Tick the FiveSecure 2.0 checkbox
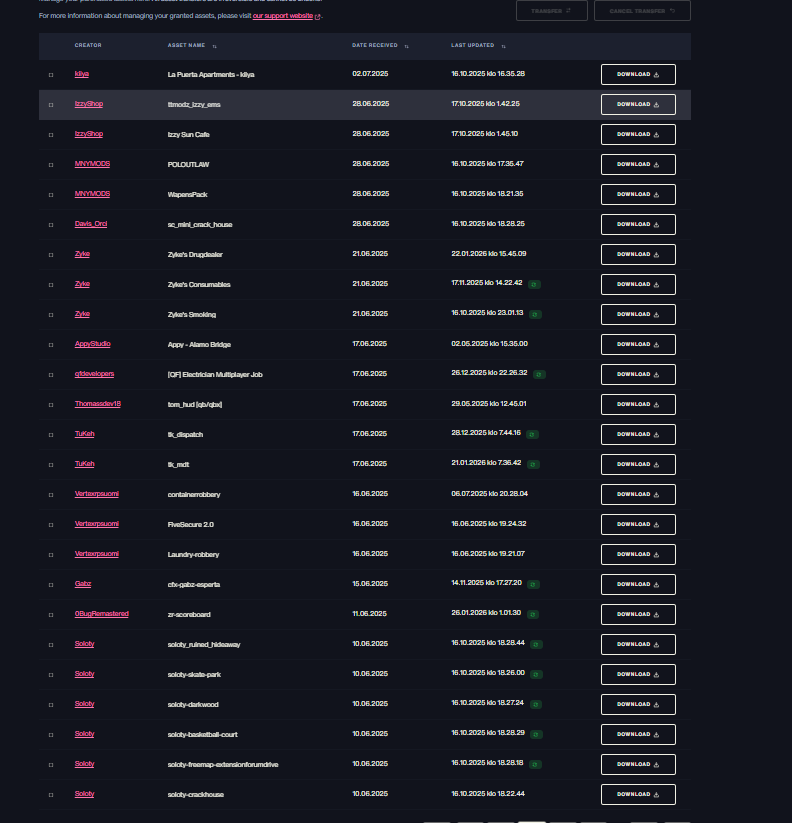Viewport: 792px width, 823px height. [x=51, y=524]
